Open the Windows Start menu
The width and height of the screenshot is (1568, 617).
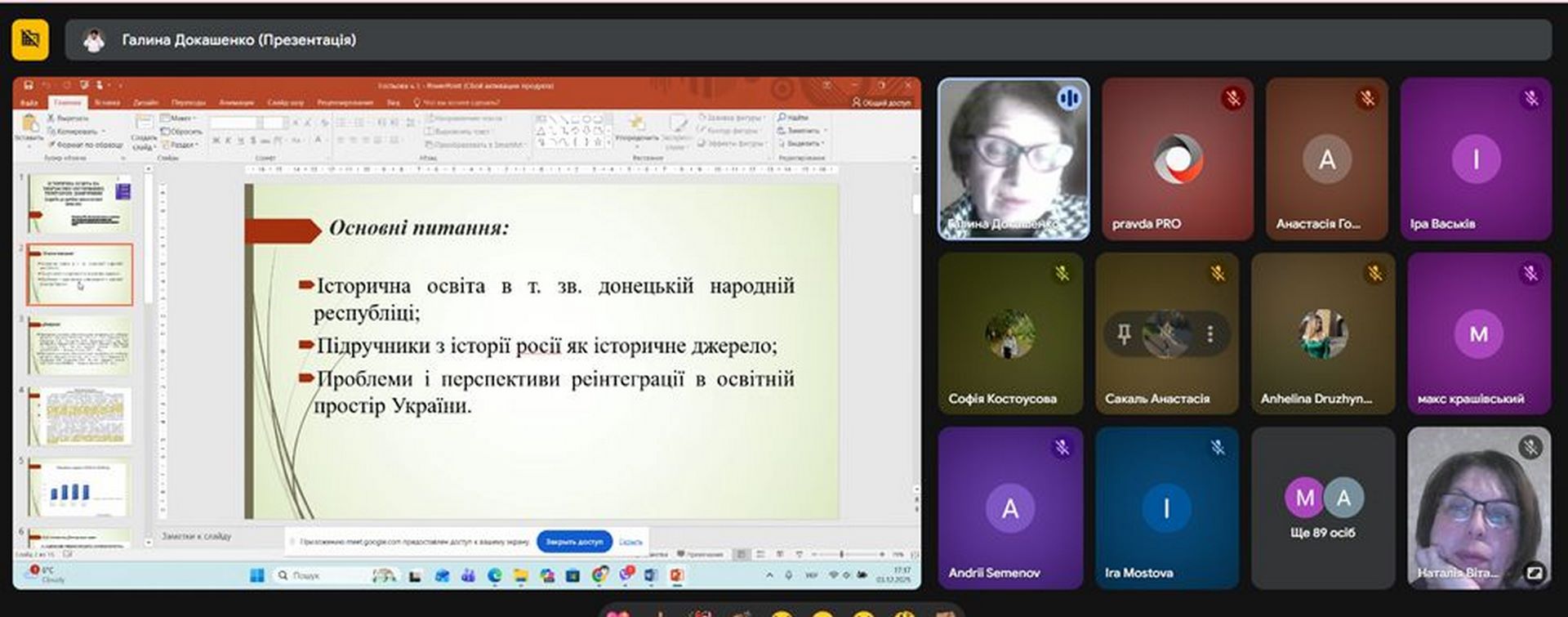[x=256, y=575]
